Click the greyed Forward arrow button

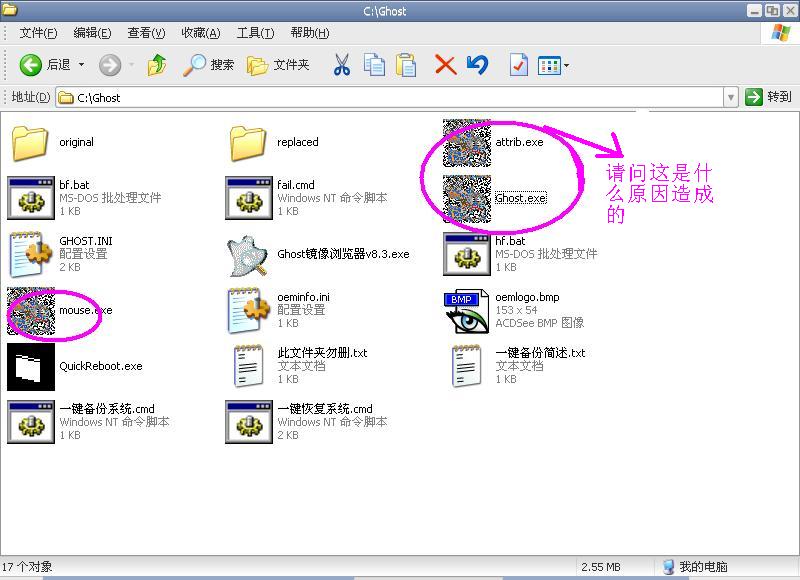110,65
